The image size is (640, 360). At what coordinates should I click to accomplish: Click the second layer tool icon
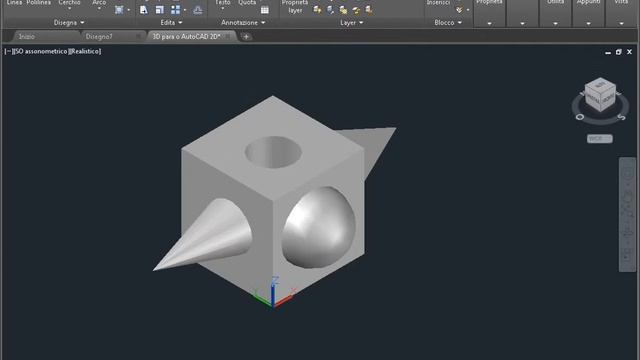pyautogui.click(x=330, y=10)
